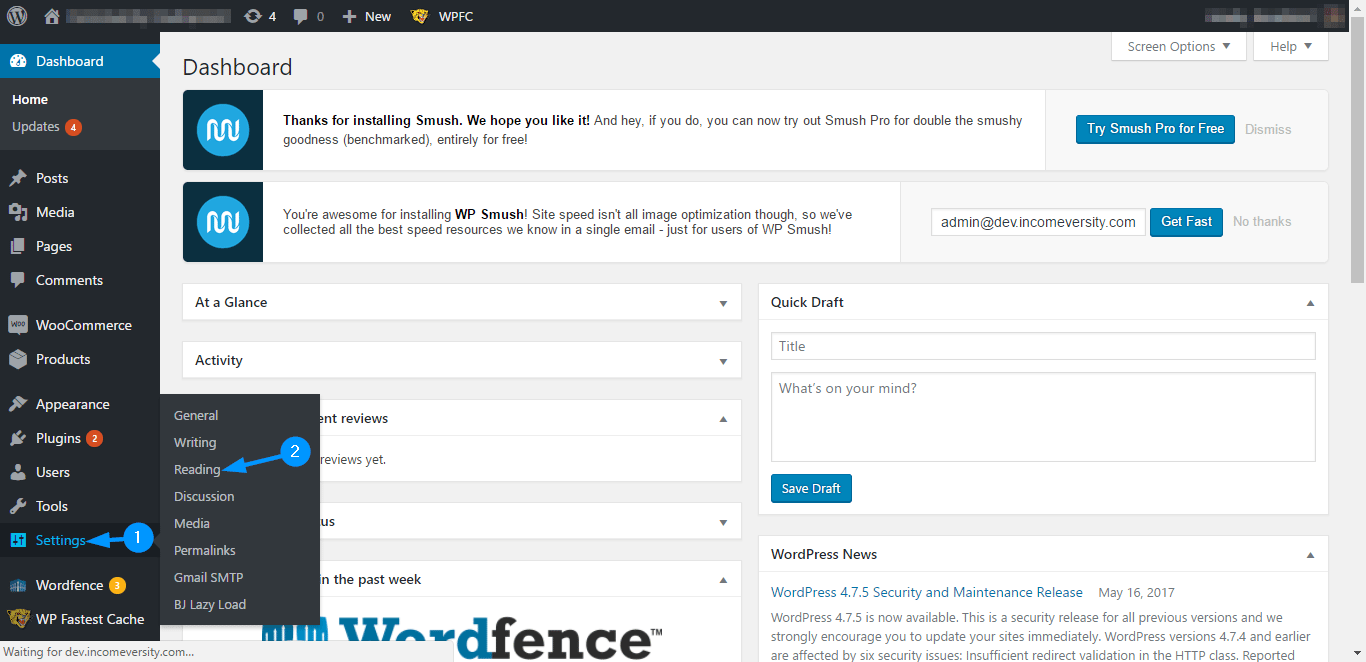Image resolution: width=1366 pixels, height=662 pixels.
Task: Click the What's on your mind textarea
Action: point(1043,417)
